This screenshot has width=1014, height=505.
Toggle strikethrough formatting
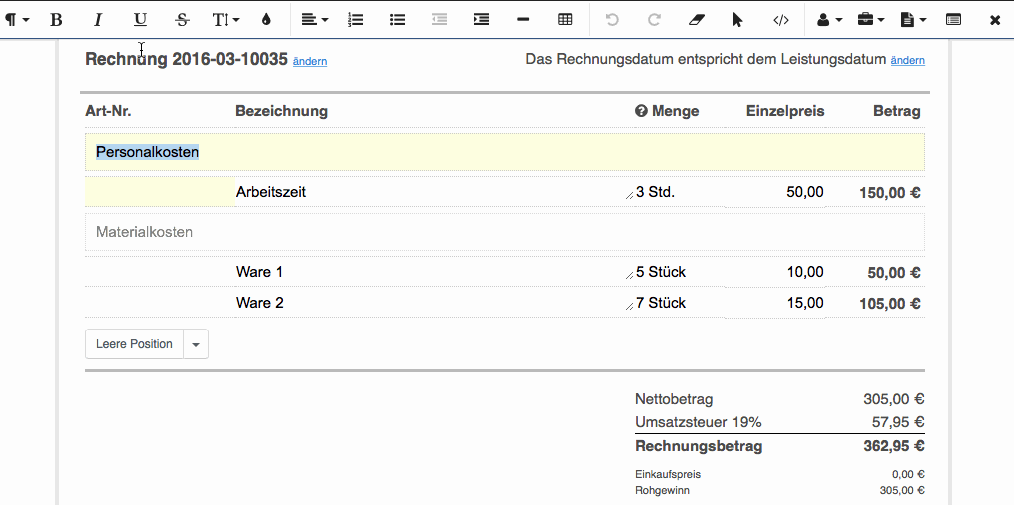coord(182,20)
